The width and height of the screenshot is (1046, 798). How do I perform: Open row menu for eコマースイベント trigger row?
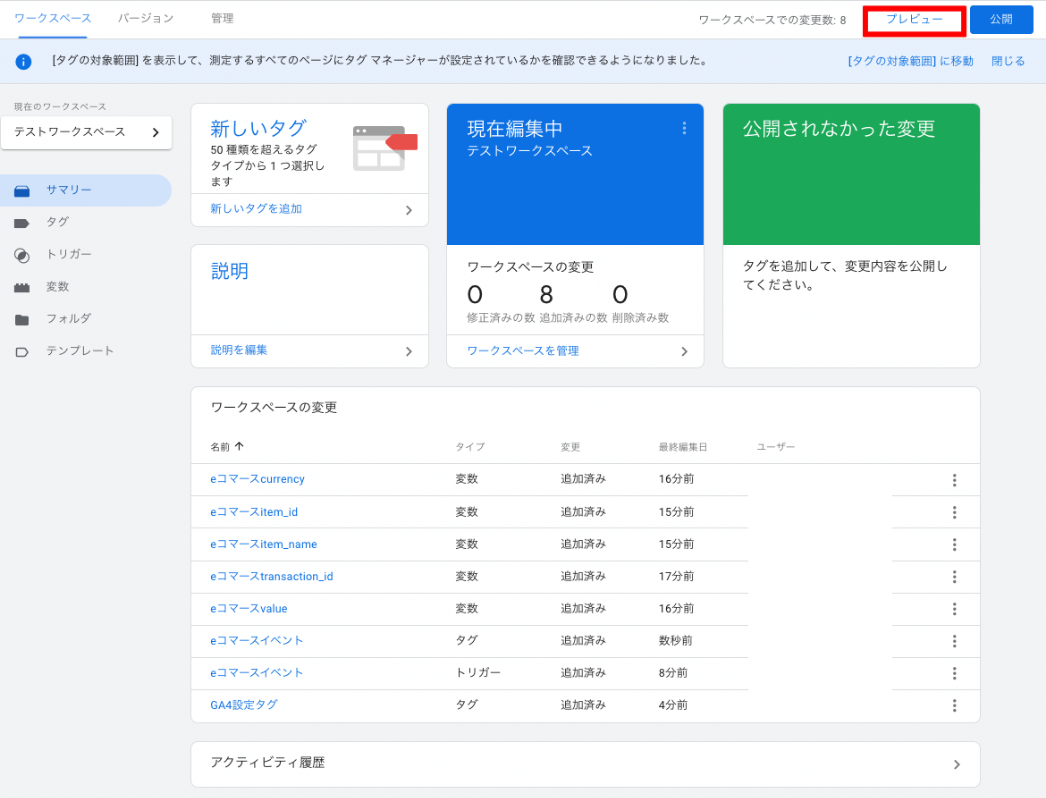(x=955, y=673)
